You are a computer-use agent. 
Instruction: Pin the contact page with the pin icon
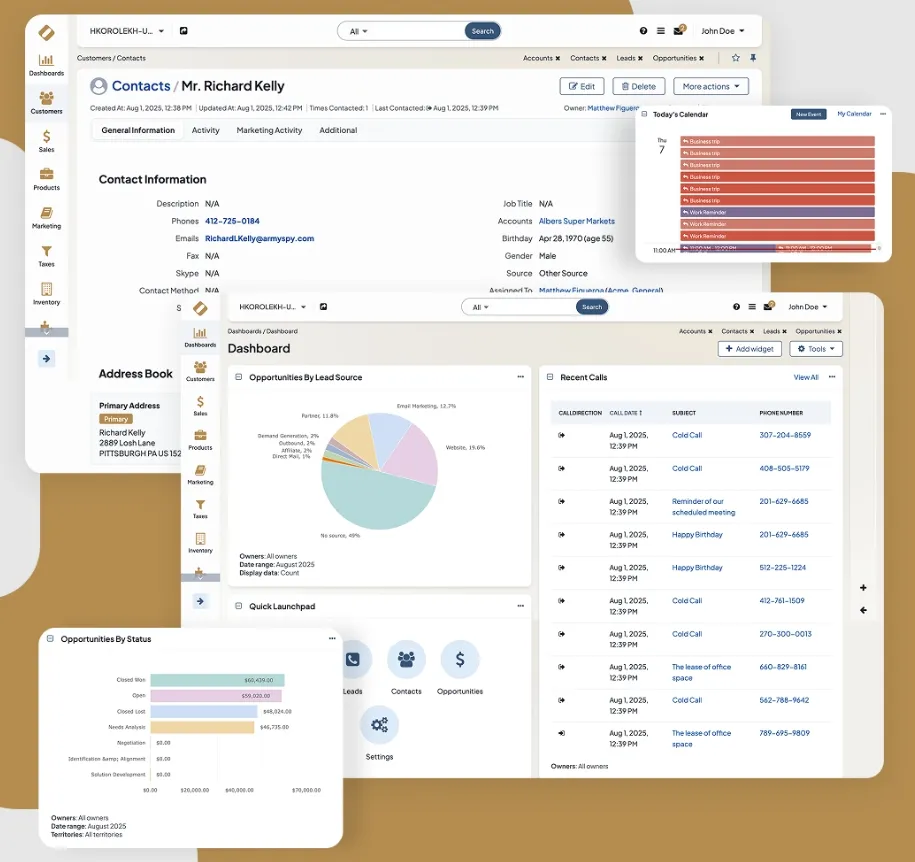(x=753, y=58)
